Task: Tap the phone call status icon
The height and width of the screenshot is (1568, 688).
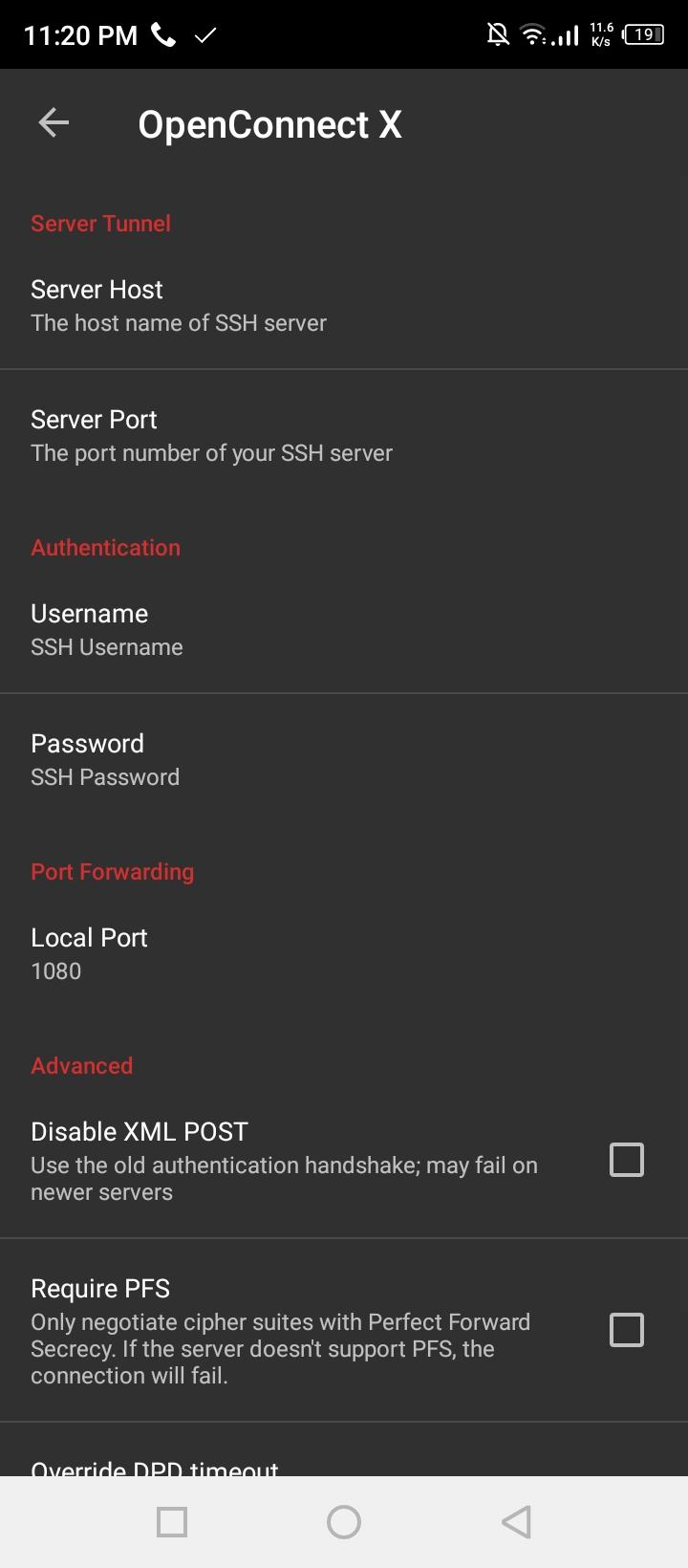Action: [x=163, y=35]
